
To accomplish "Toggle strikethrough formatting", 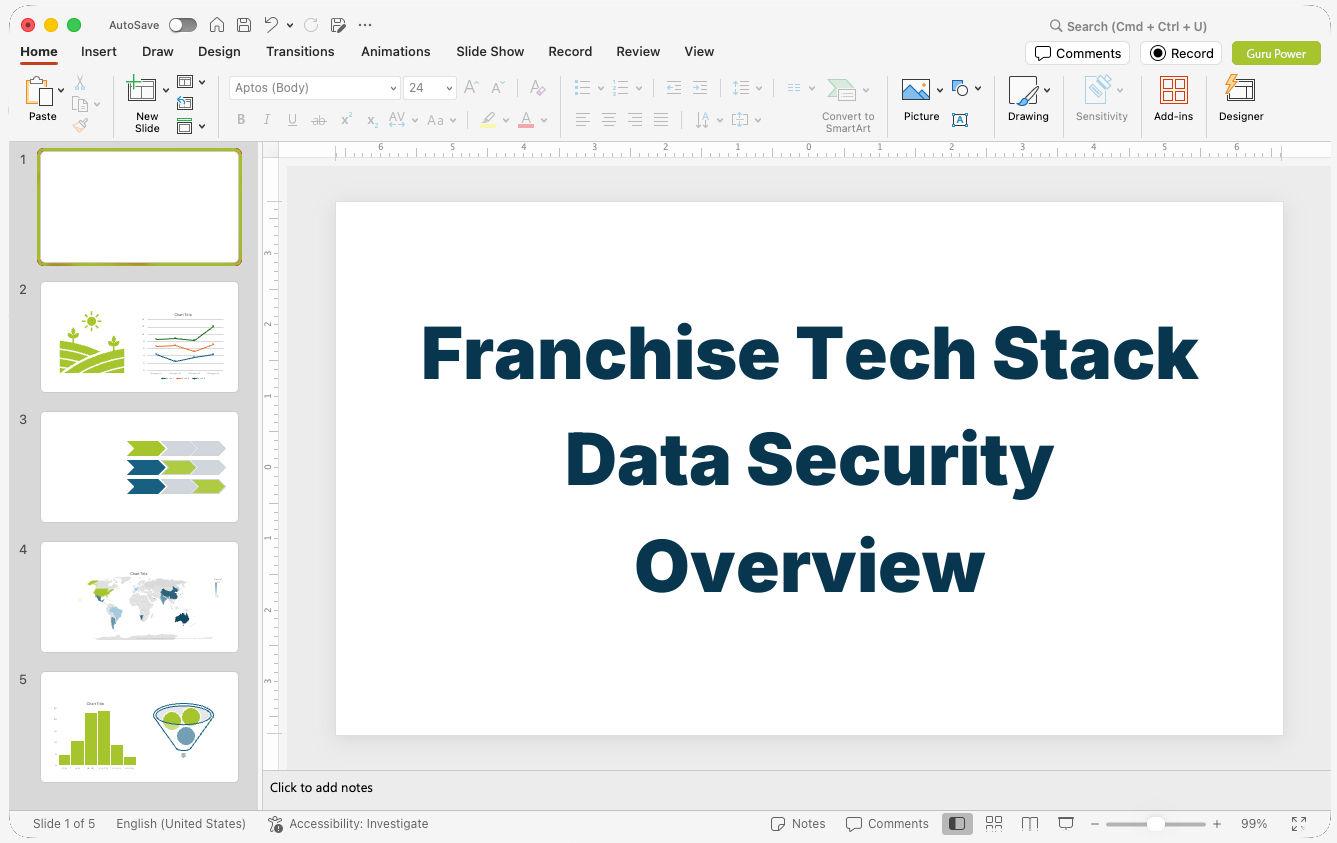I will point(319,120).
